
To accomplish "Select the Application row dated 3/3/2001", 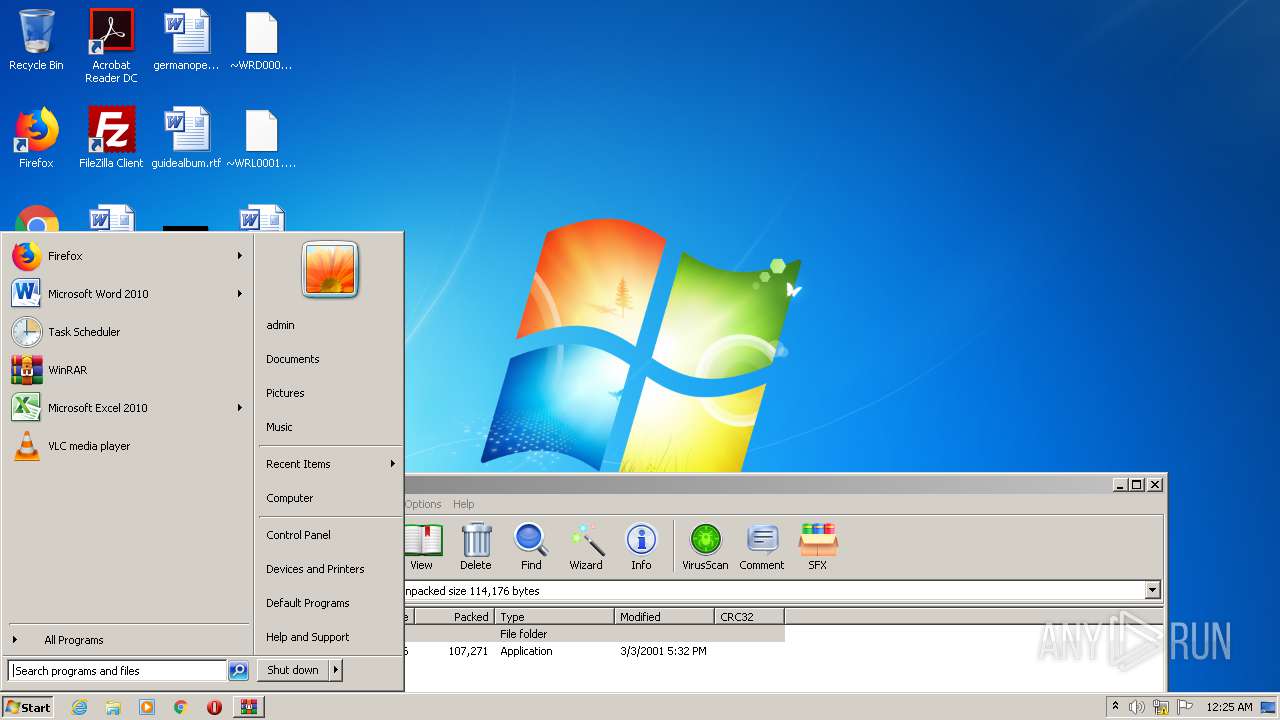I will tap(594, 651).
